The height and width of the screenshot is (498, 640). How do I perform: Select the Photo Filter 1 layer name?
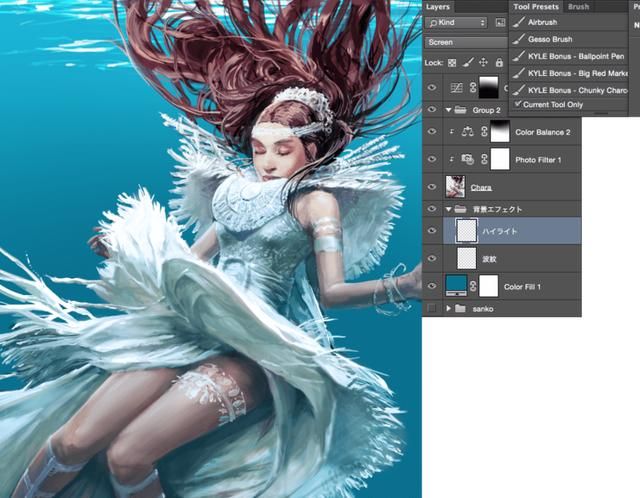coord(538,160)
